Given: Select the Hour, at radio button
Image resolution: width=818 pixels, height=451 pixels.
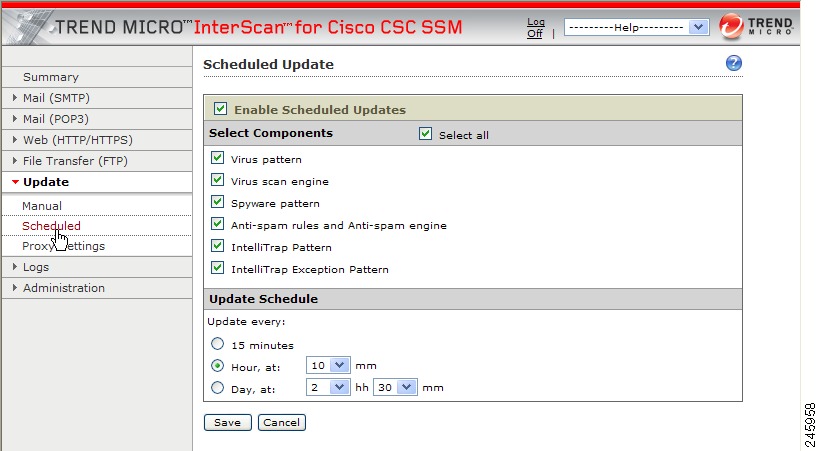Looking at the screenshot, I should tap(218, 365).
